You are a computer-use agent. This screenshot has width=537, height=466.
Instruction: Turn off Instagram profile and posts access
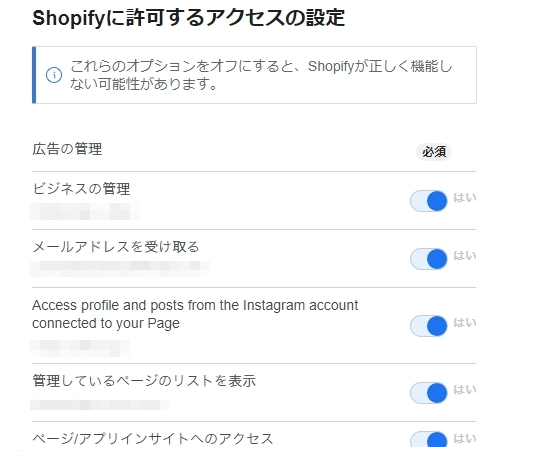(428, 326)
